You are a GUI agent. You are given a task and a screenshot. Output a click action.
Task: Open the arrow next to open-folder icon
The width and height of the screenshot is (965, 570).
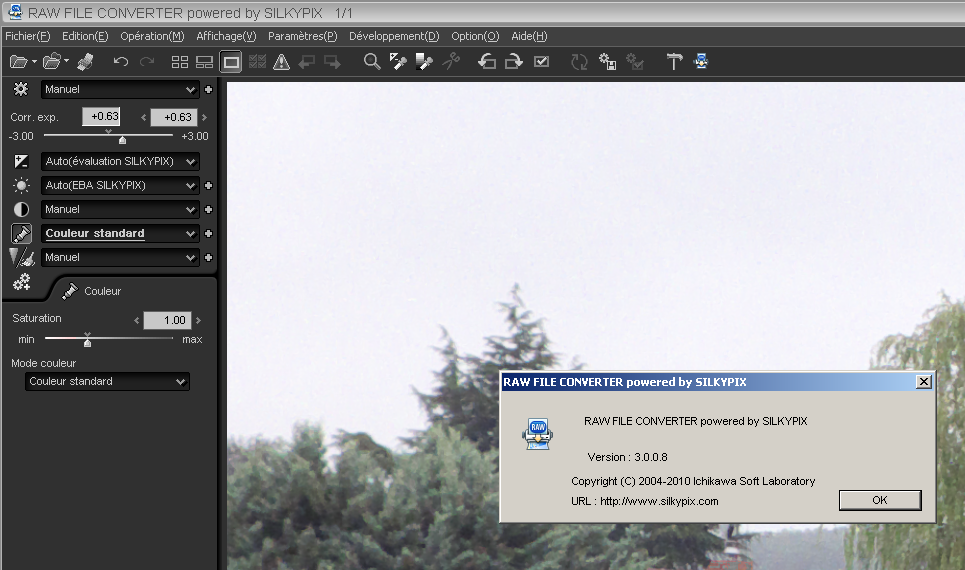pos(66,62)
